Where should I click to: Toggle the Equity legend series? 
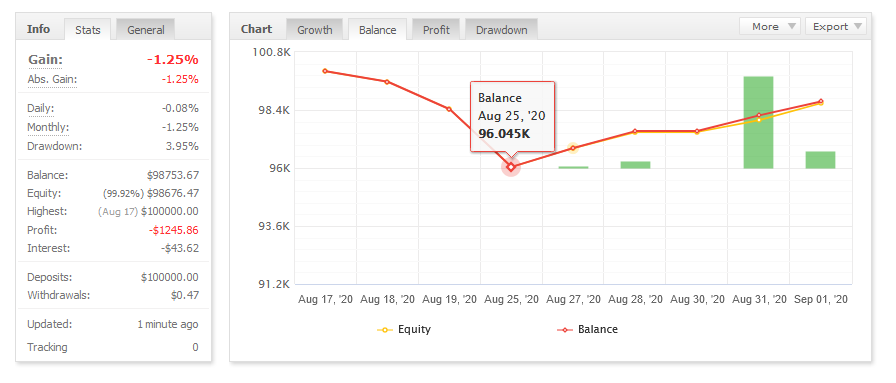[404, 329]
